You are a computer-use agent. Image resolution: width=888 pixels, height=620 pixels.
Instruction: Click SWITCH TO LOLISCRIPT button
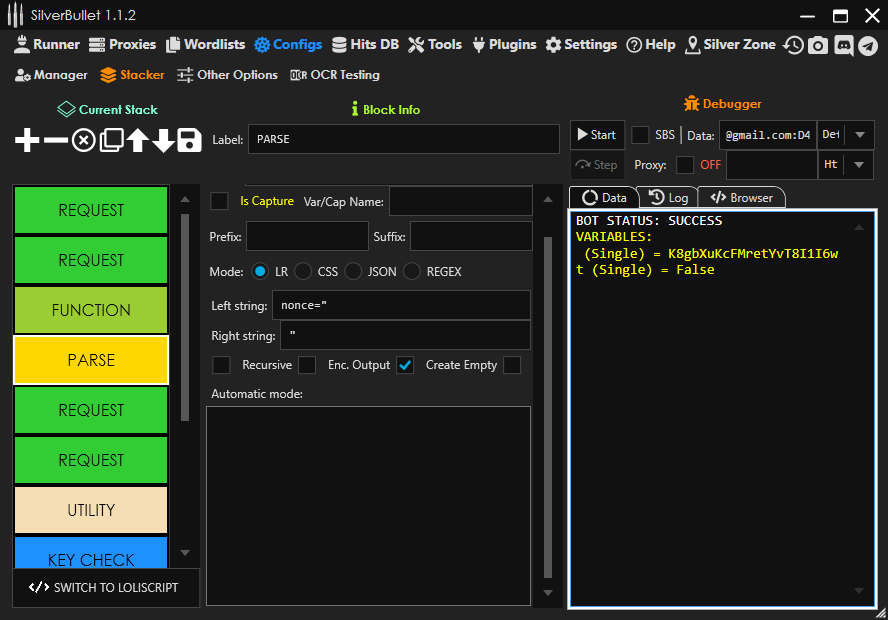[x=105, y=588]
